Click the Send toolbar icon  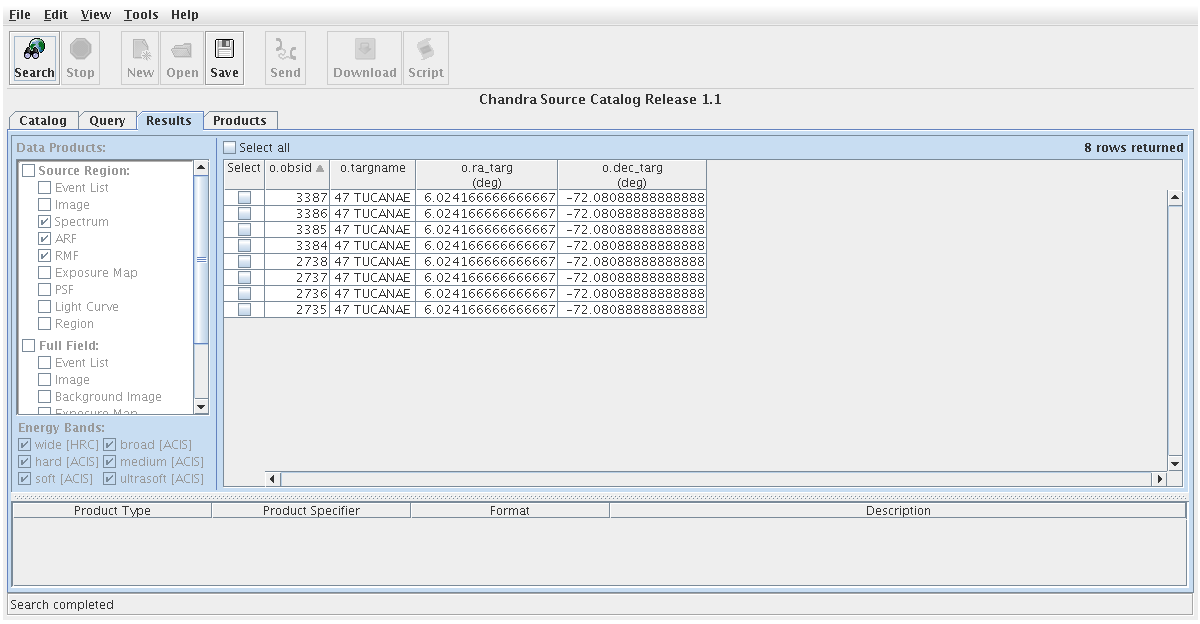[285, 49]
